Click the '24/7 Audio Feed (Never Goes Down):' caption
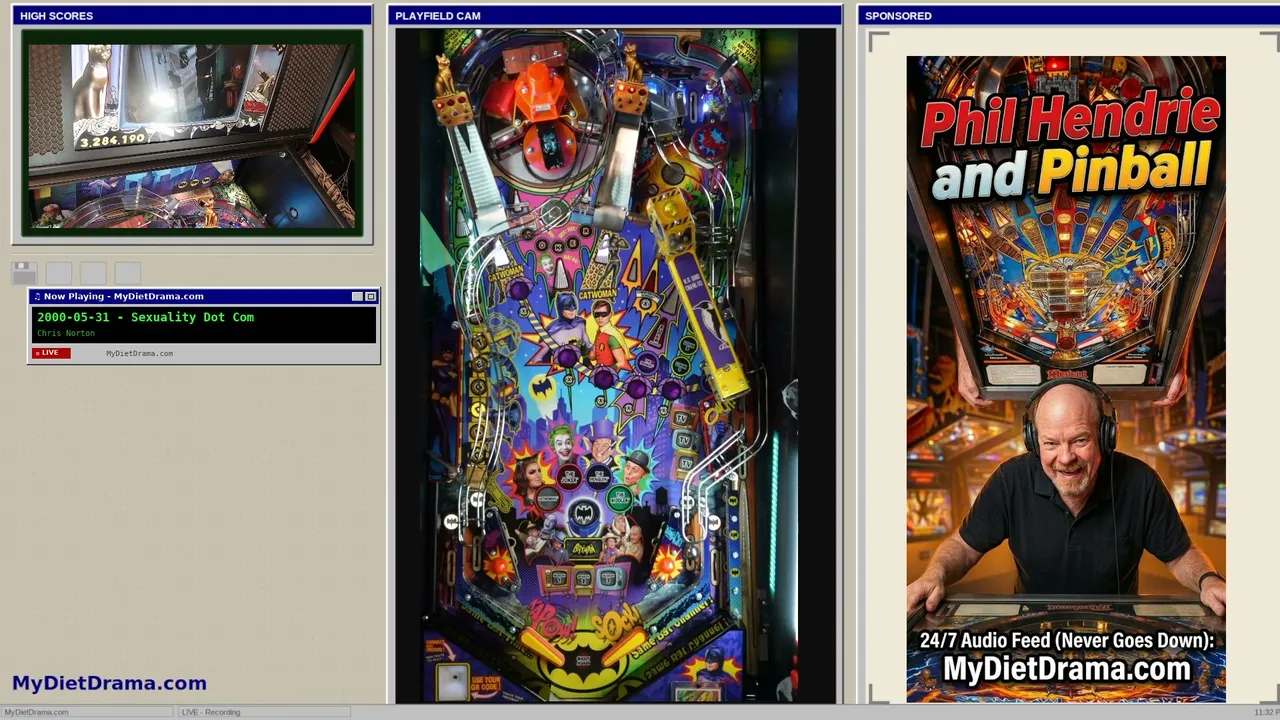This screenshot has height=720, width=1280. pyautogui.click(x=1067, y=641)
